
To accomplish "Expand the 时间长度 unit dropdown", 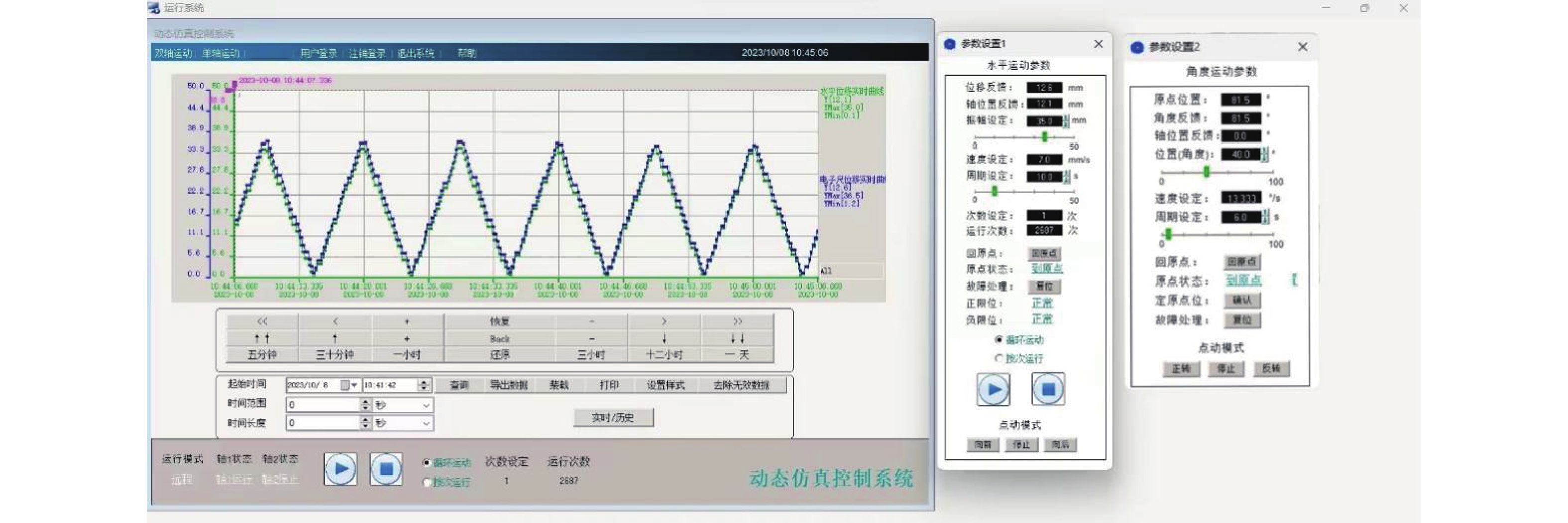I will click(426, 423).
